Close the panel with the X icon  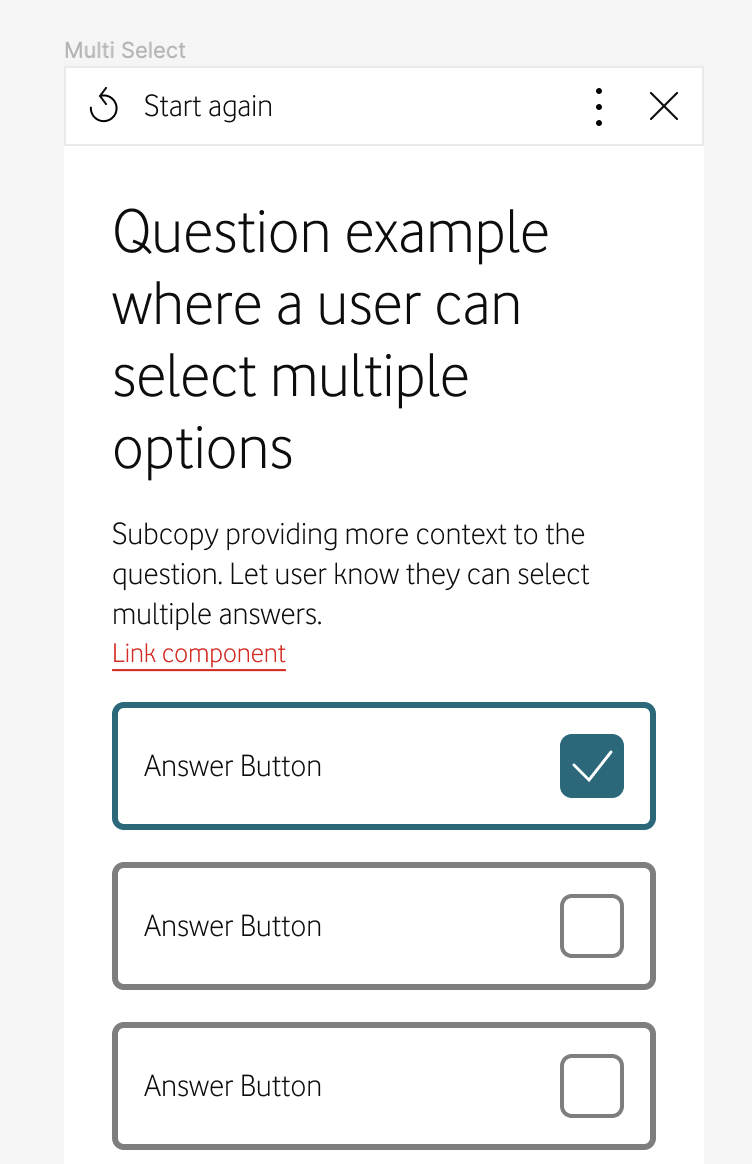pyautogui.click(x=664, y=106)
